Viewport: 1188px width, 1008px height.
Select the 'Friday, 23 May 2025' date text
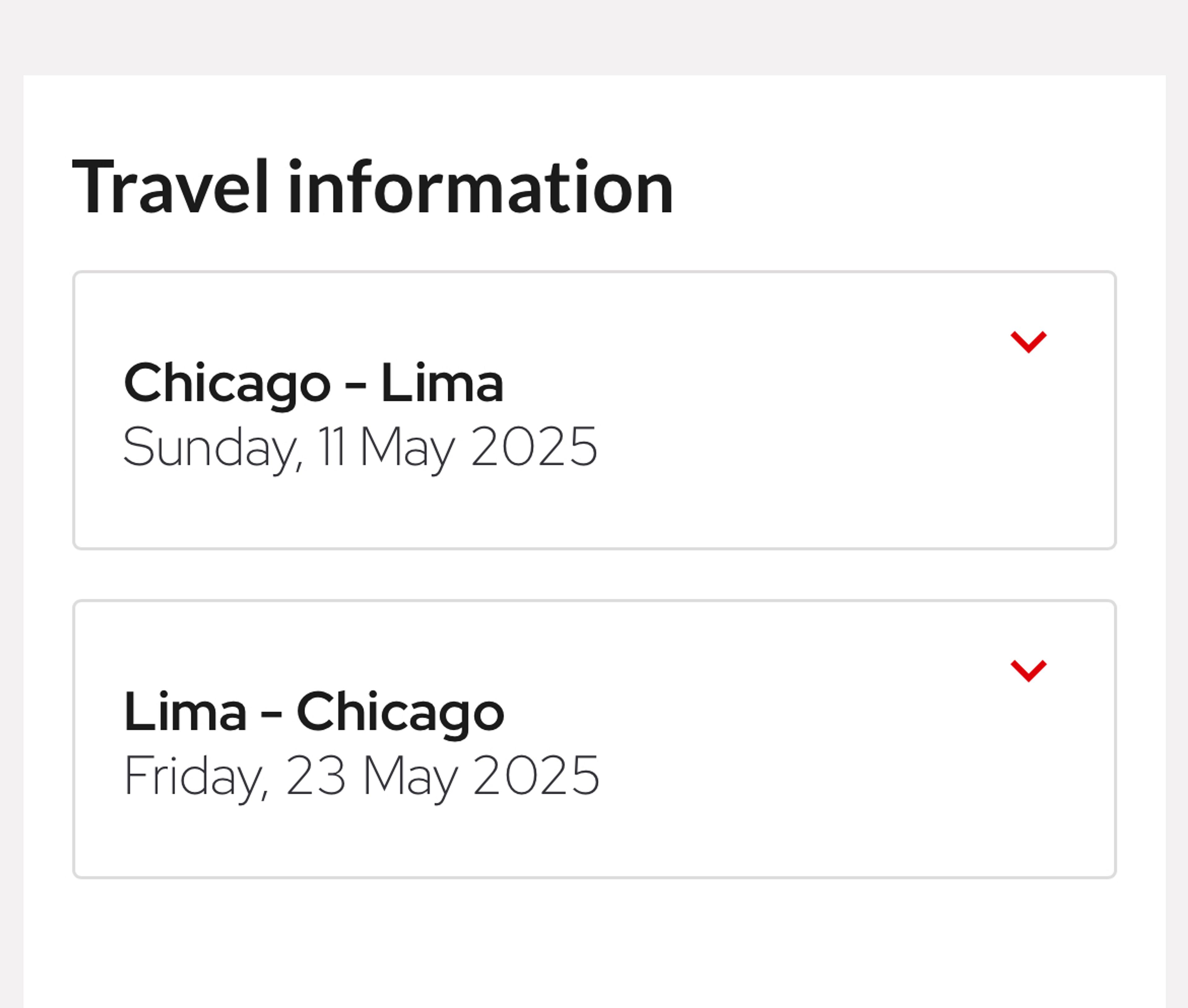pos(361,776)
